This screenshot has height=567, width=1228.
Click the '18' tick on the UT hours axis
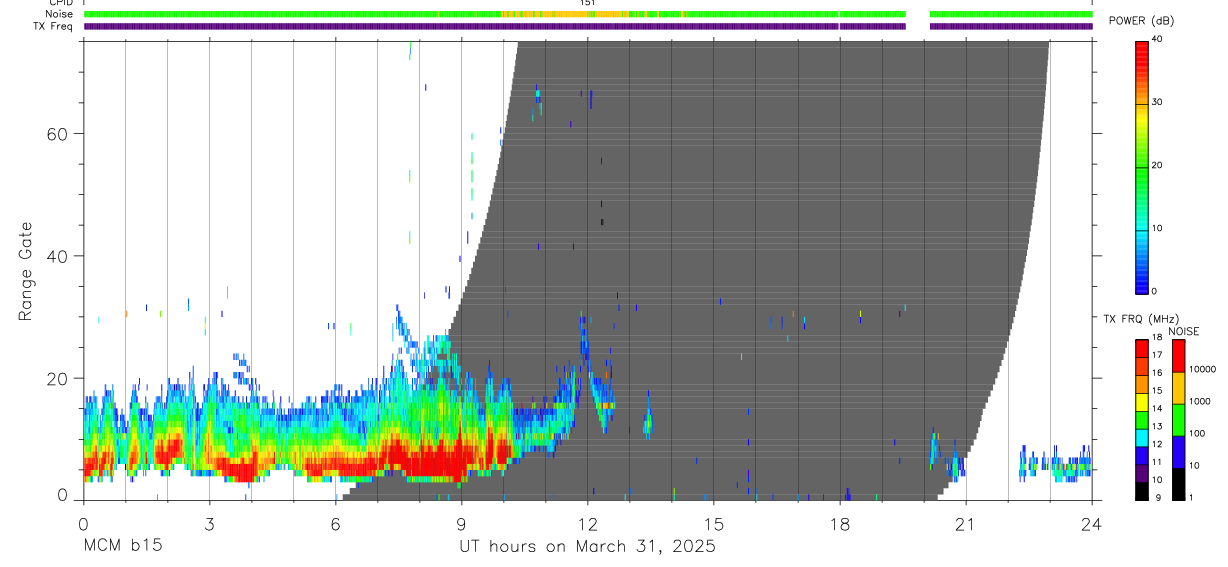tap(839, 524)
